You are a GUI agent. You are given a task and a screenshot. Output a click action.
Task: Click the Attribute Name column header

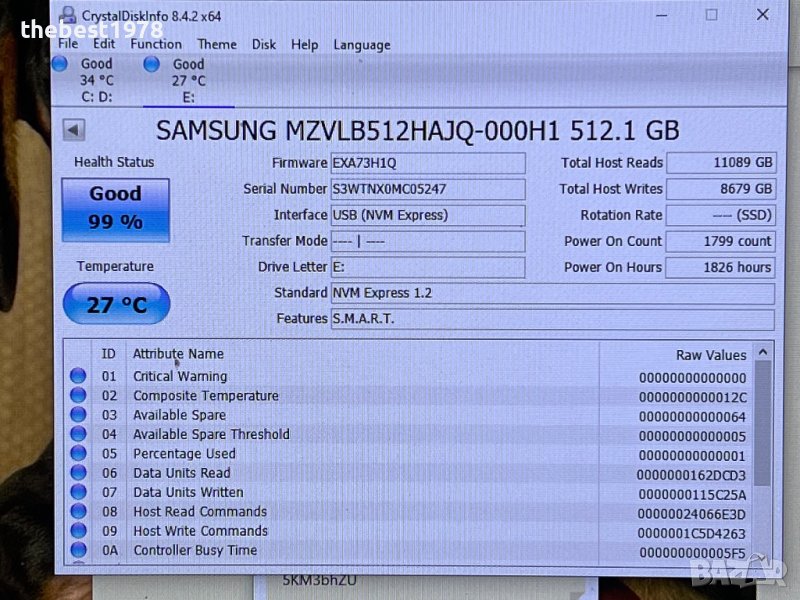178,354
